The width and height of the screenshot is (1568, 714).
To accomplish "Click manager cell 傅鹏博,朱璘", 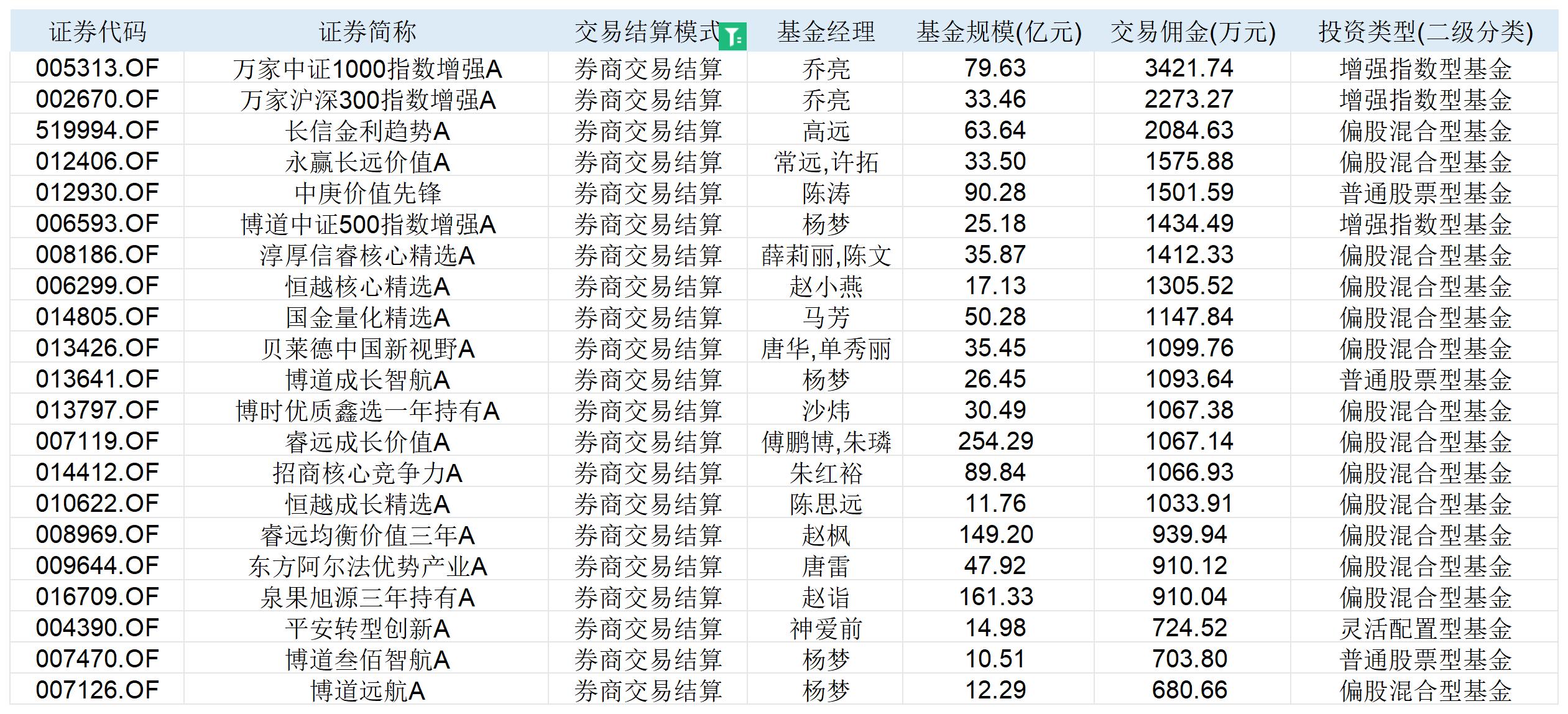I will click(825, 442).
